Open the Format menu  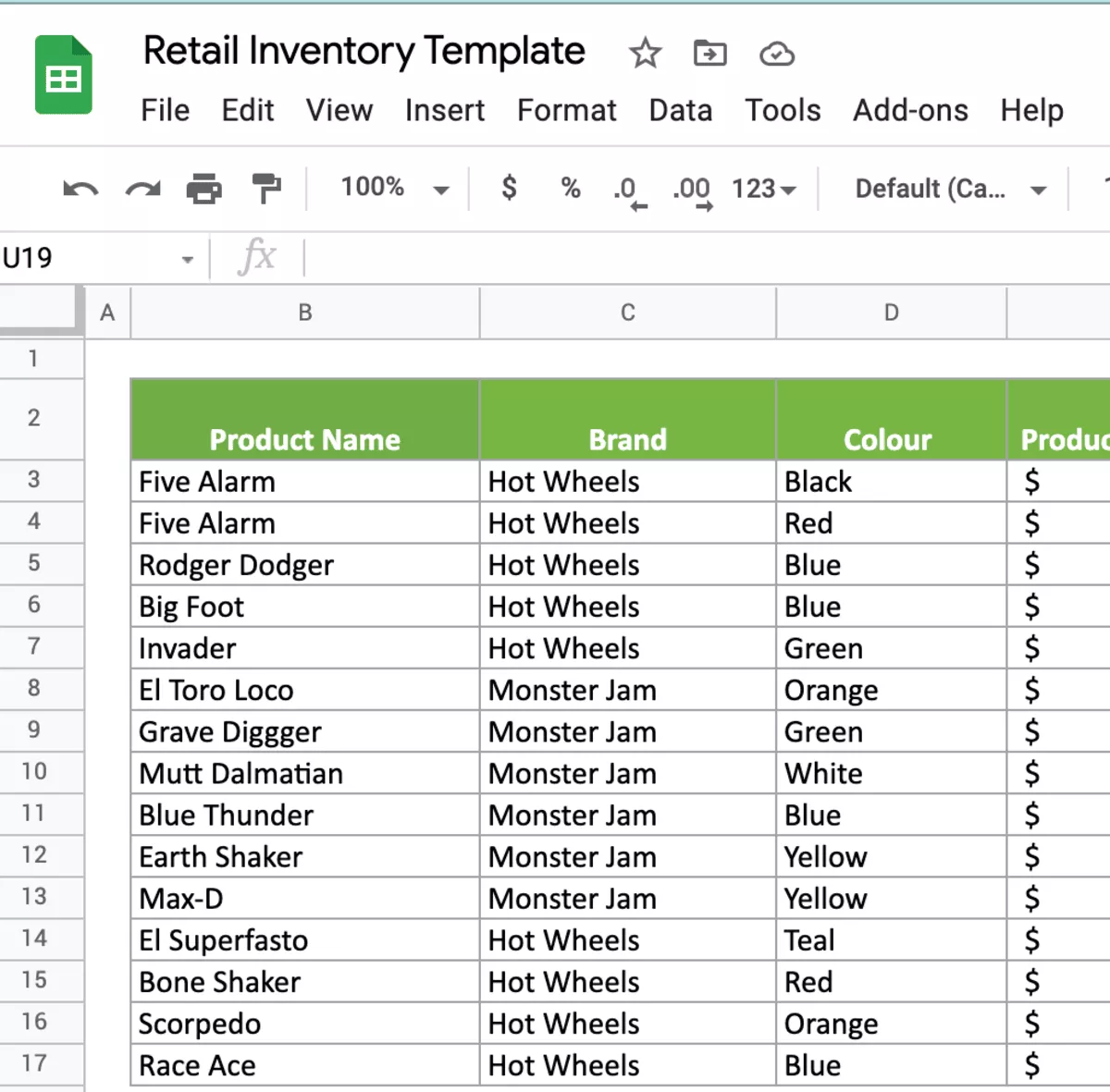[566, 110]
